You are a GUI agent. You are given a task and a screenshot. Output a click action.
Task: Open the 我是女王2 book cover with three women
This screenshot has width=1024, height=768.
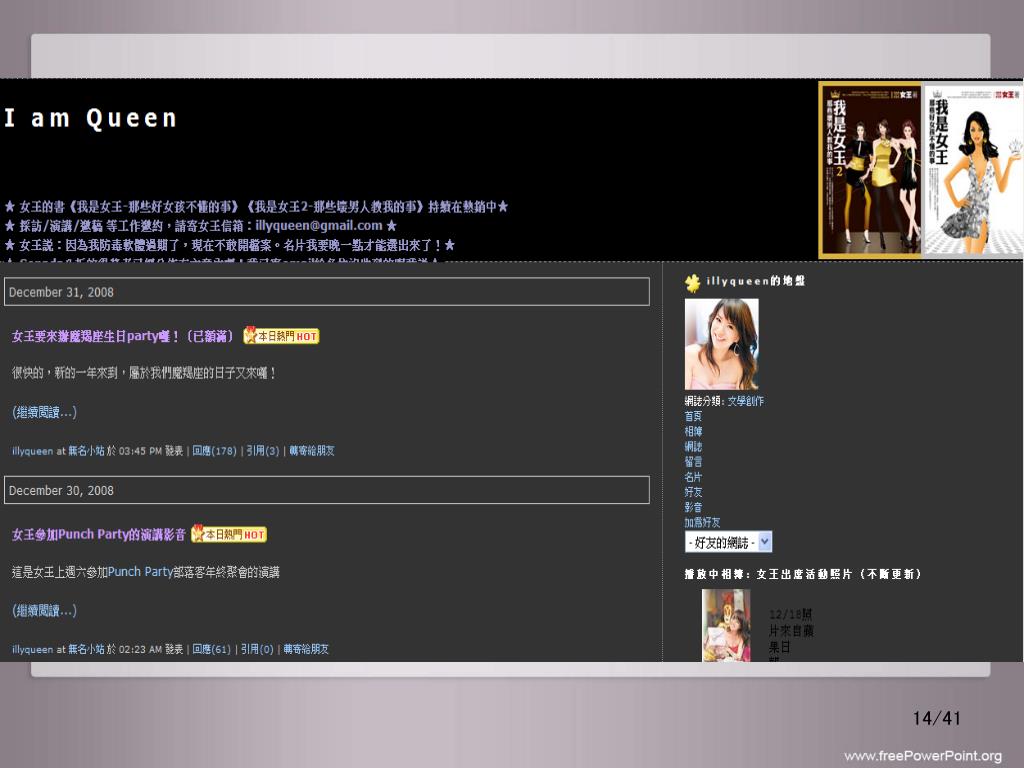click(x=870, y=170)
